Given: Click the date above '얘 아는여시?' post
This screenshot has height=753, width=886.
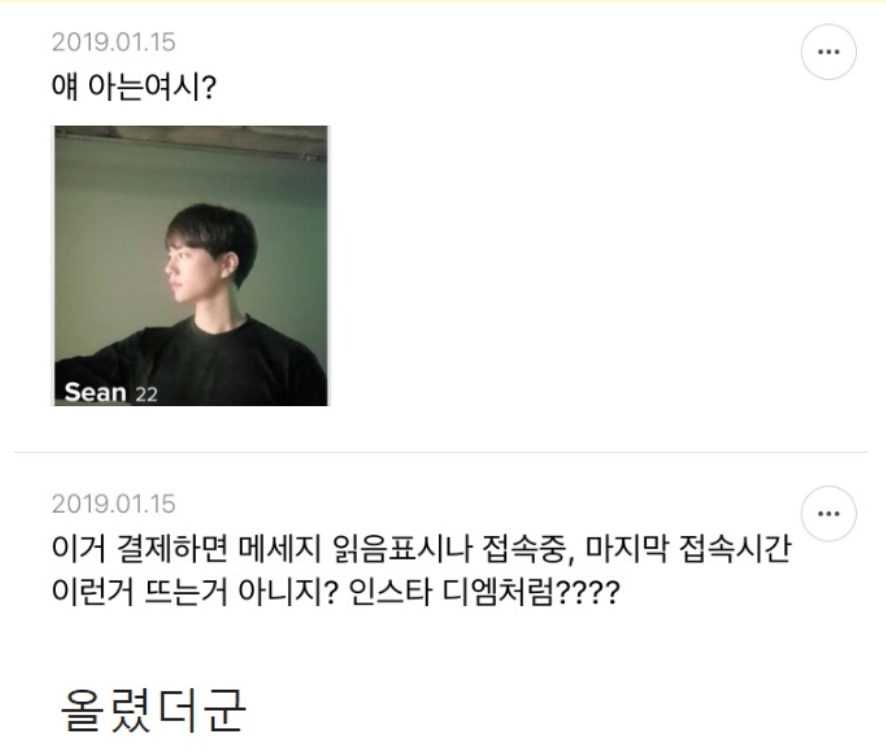Looking at the screenshot, I should [x=114, y=42].
